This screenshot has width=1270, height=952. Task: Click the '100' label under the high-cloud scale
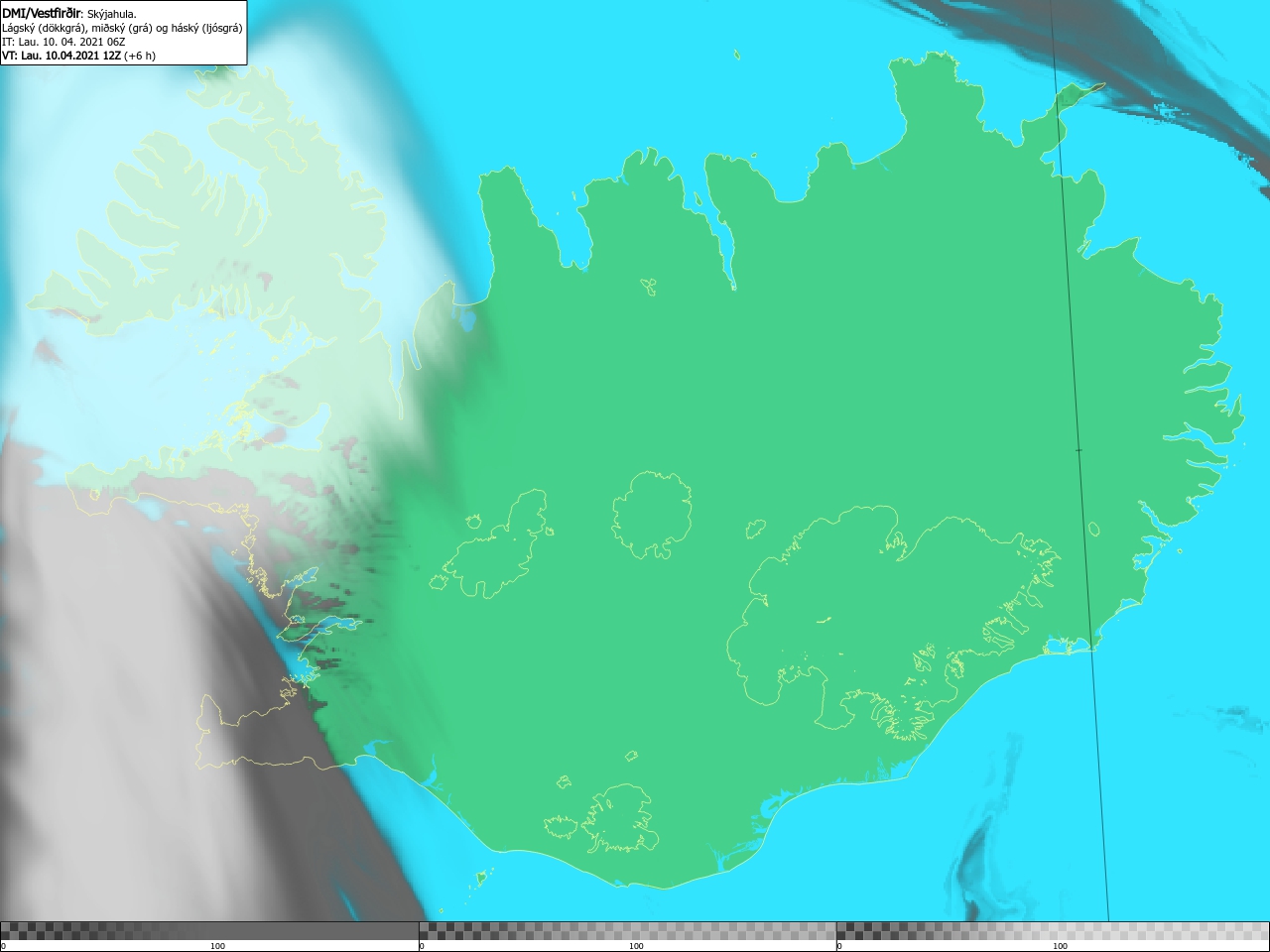(x=1060, y=946)
